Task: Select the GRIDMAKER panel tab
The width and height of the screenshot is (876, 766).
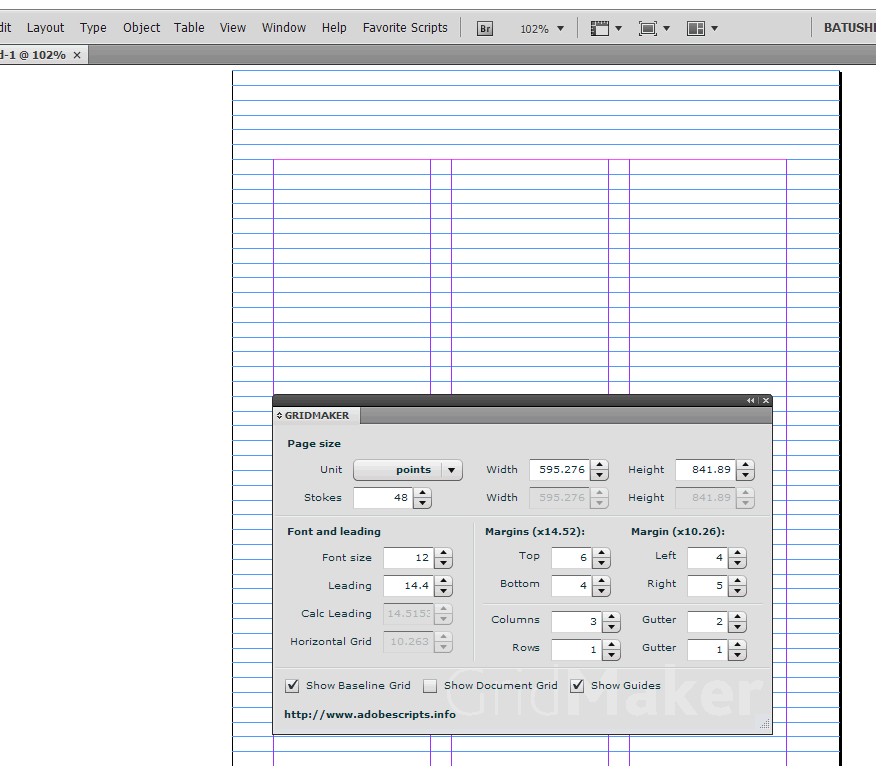Action: [x=317, y=416]
